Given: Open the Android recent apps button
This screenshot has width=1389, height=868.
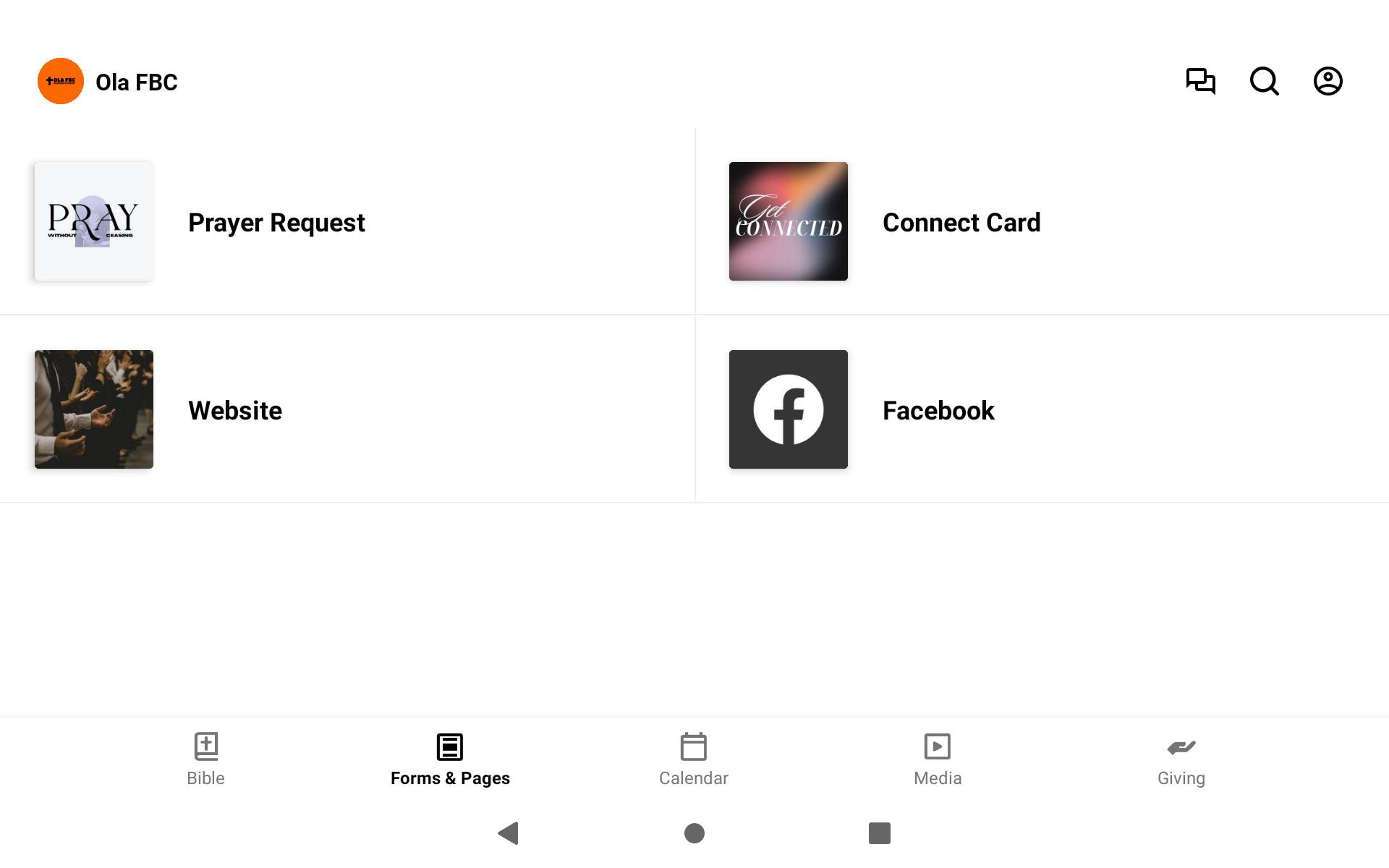Looking at the screenshot, I should (879, 833).
